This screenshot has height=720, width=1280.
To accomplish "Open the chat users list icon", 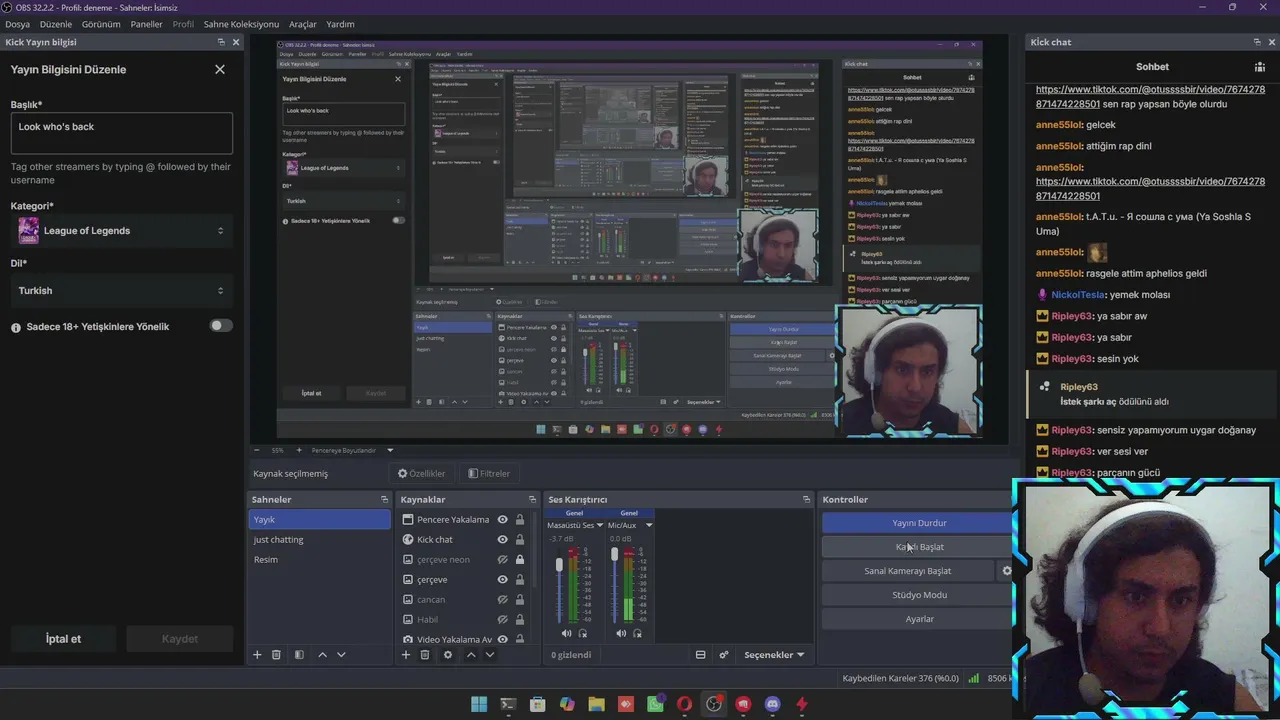I will 1260,67.
